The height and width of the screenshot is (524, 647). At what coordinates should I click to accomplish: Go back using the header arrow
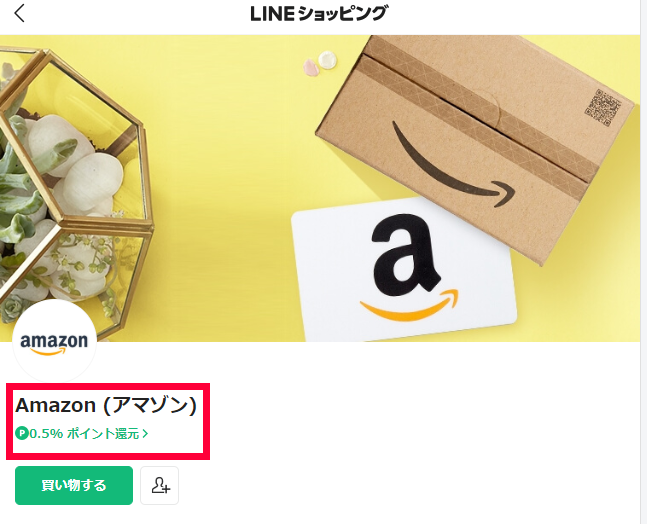tap(19, 13)
